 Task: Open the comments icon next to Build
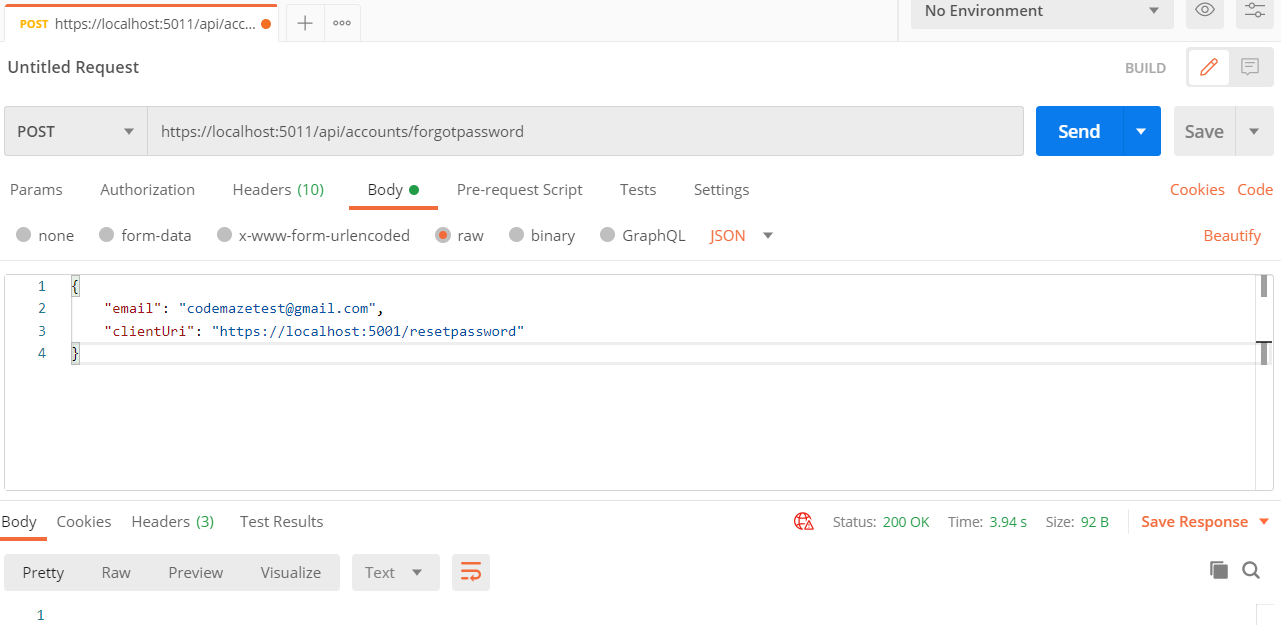[1250, 68]
